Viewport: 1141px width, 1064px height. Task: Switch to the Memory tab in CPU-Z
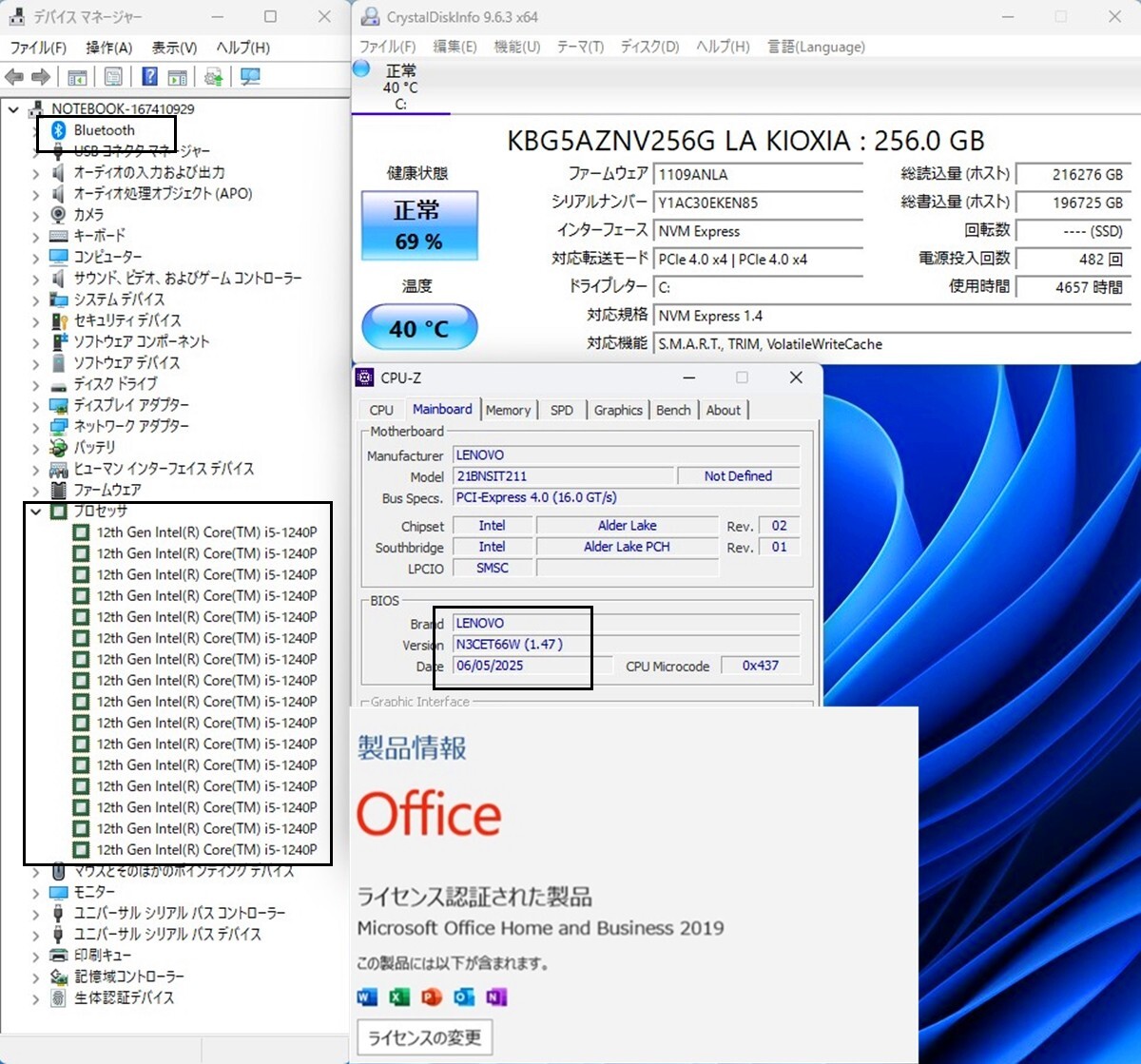508,410
